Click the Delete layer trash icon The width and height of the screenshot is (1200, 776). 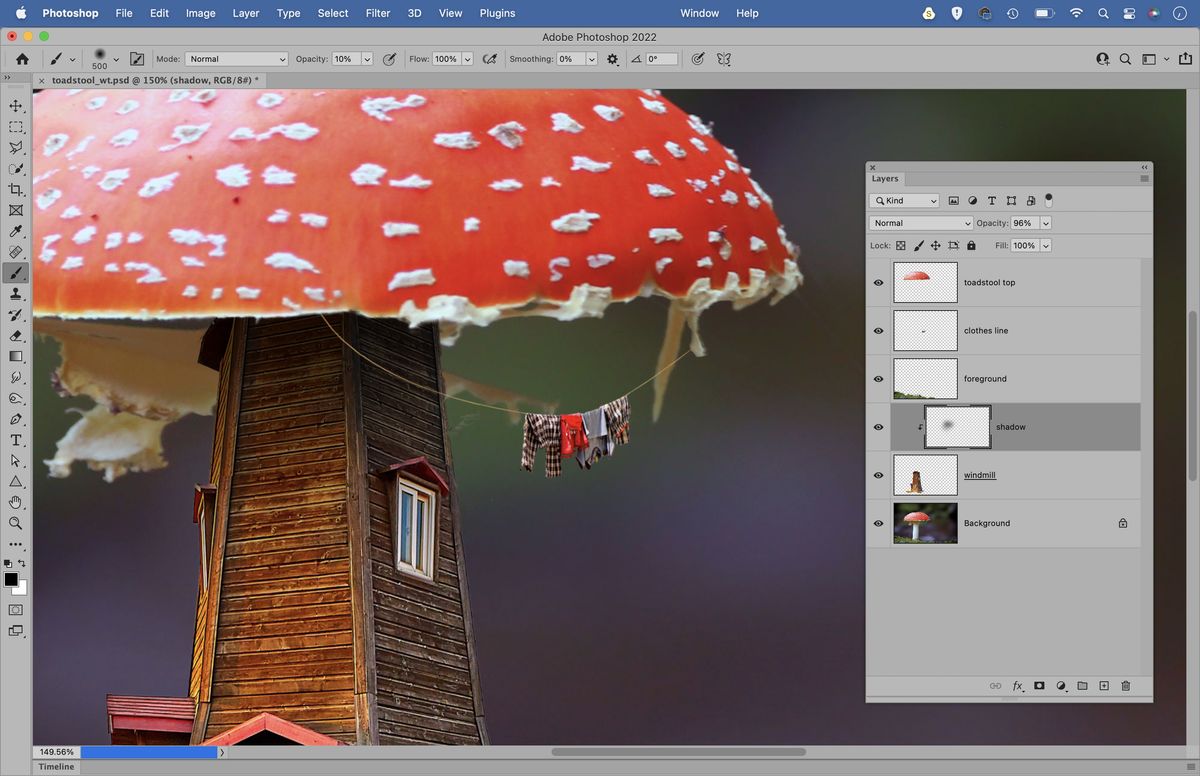click(x=1126, y=686)
